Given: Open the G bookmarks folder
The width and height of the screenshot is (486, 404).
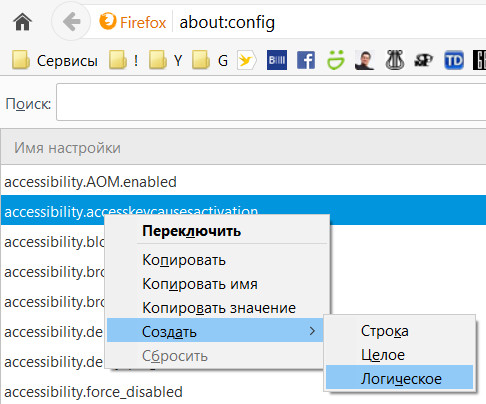Looking at the screenshot, I should (x=210, y=61).
